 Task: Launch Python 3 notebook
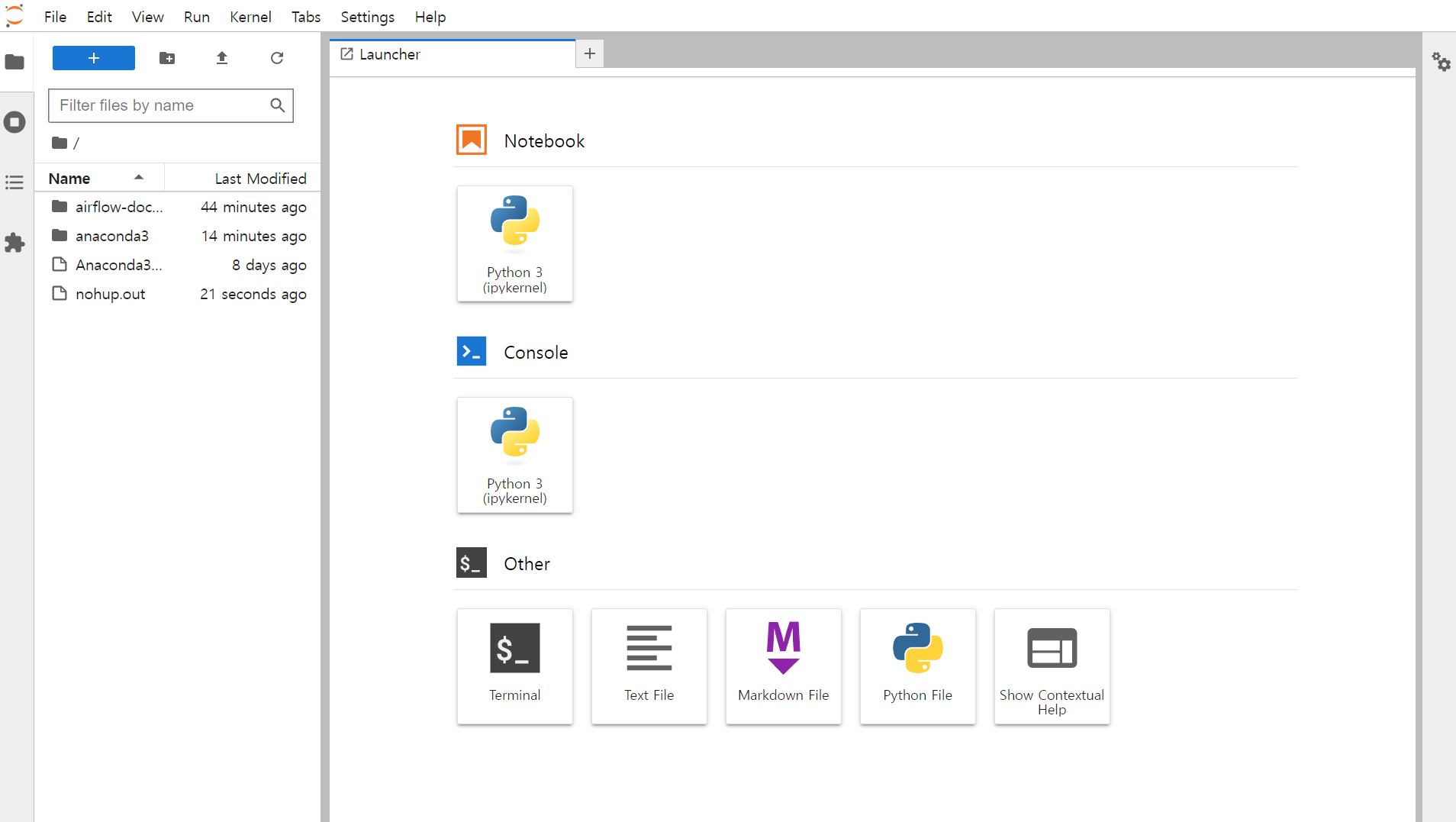(515, 244)
